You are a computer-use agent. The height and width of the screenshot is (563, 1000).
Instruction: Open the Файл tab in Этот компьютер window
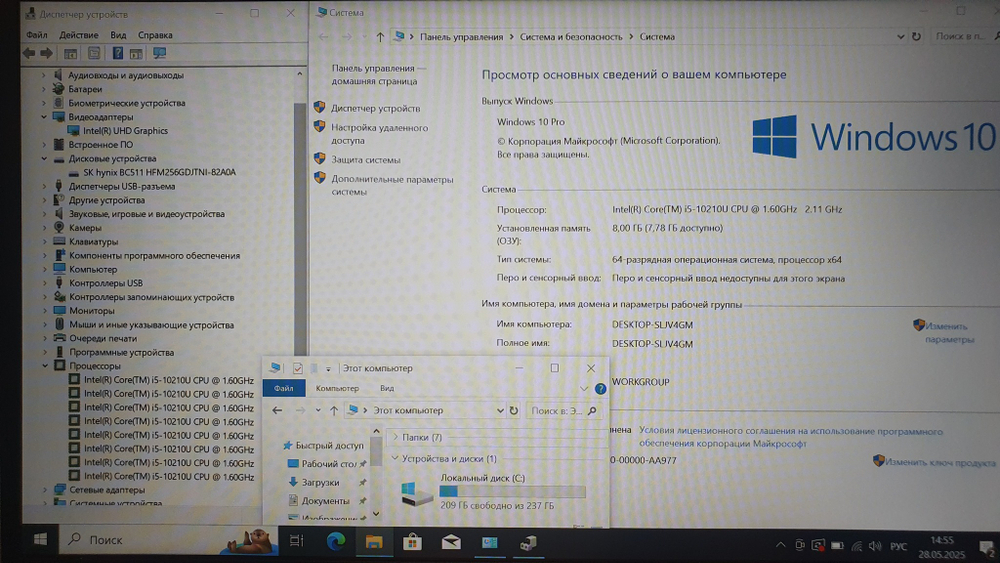284,388
